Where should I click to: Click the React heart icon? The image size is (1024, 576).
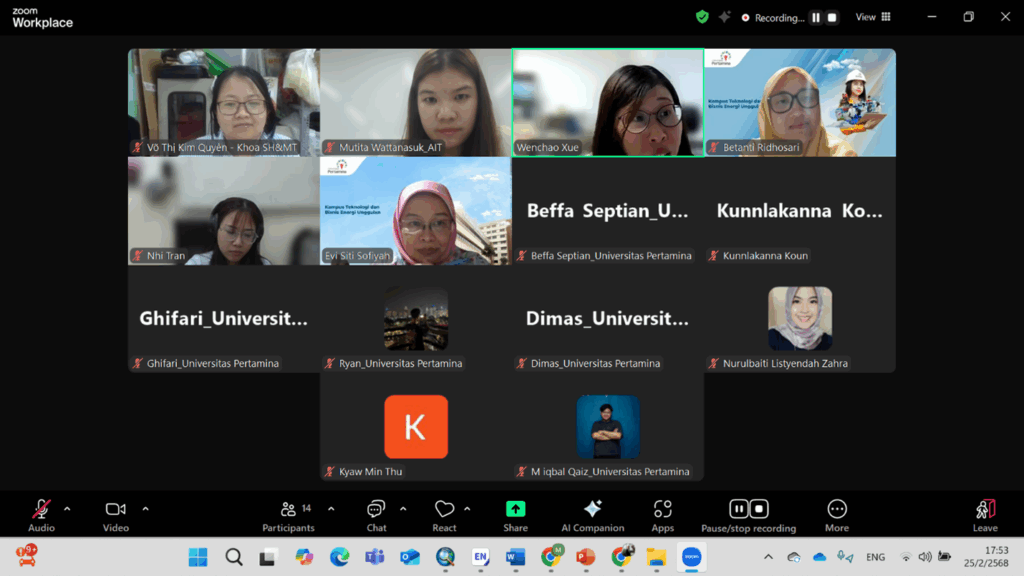(x=444, y=510)
